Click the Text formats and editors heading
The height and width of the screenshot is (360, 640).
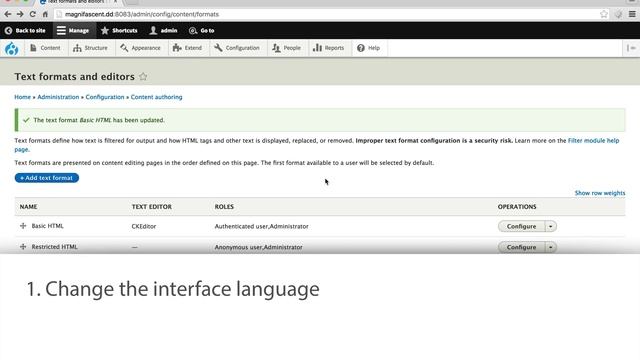point(74,76)
